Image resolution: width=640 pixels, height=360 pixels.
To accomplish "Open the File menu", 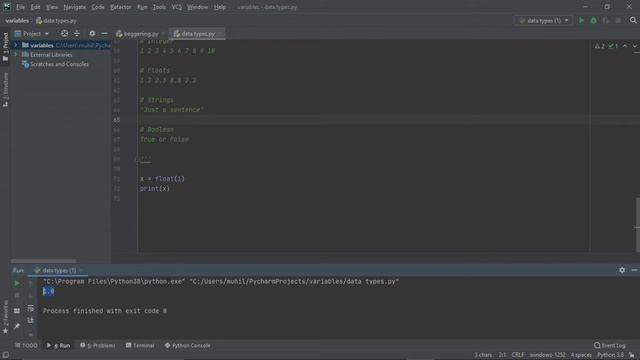I will point(20,7).
